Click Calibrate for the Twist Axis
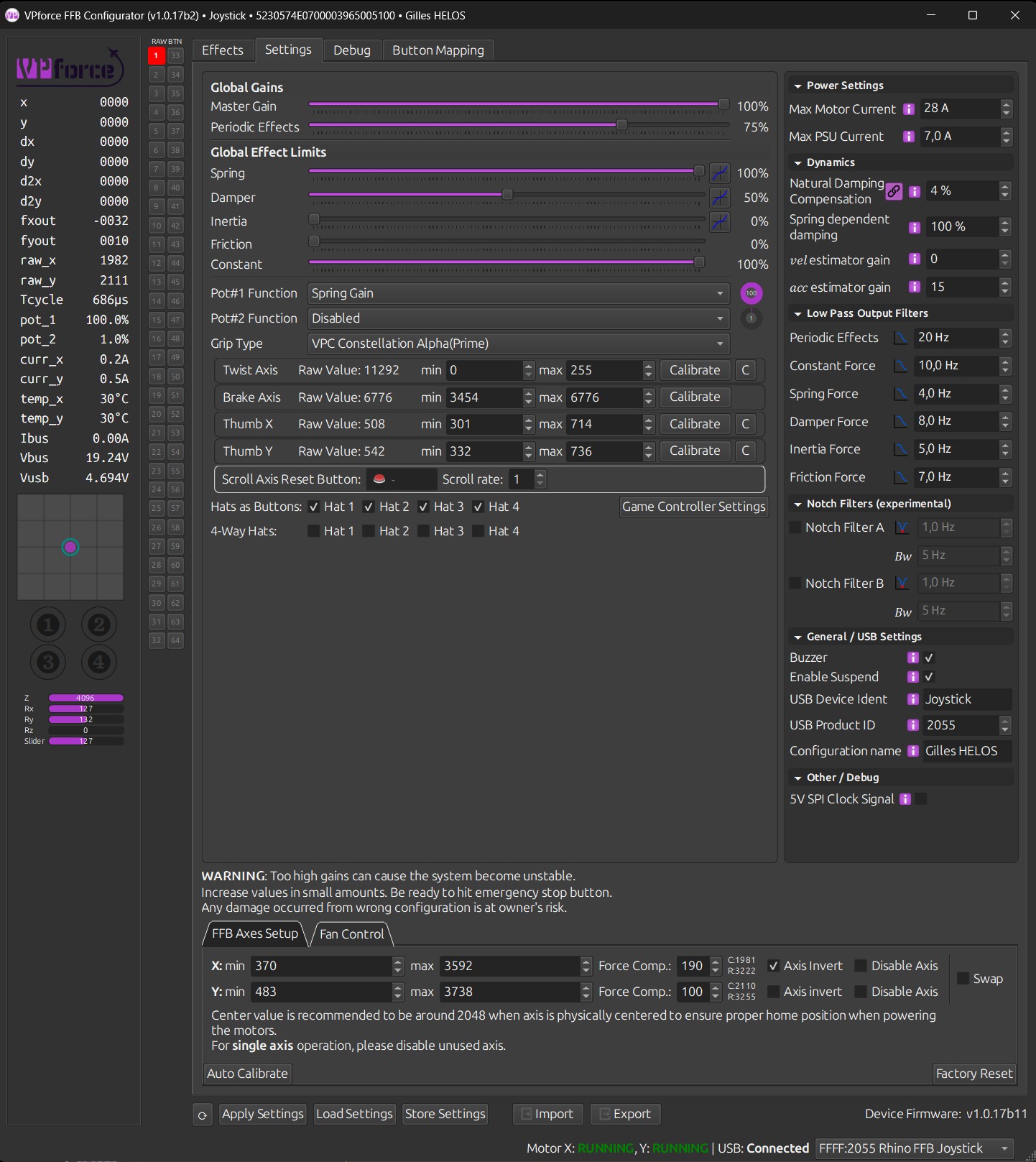 pyautogui.click(x=695, y=370)
